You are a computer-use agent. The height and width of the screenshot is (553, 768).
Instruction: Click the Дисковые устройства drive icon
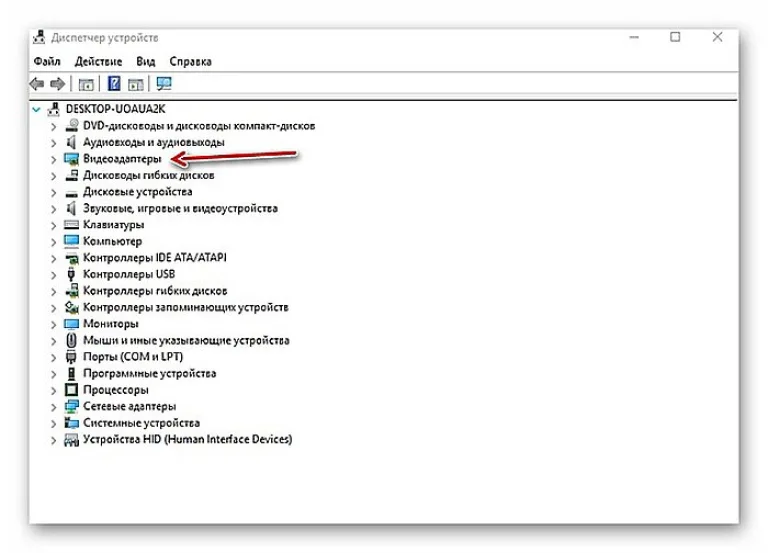pyautogui.click(x=72, y=193)
